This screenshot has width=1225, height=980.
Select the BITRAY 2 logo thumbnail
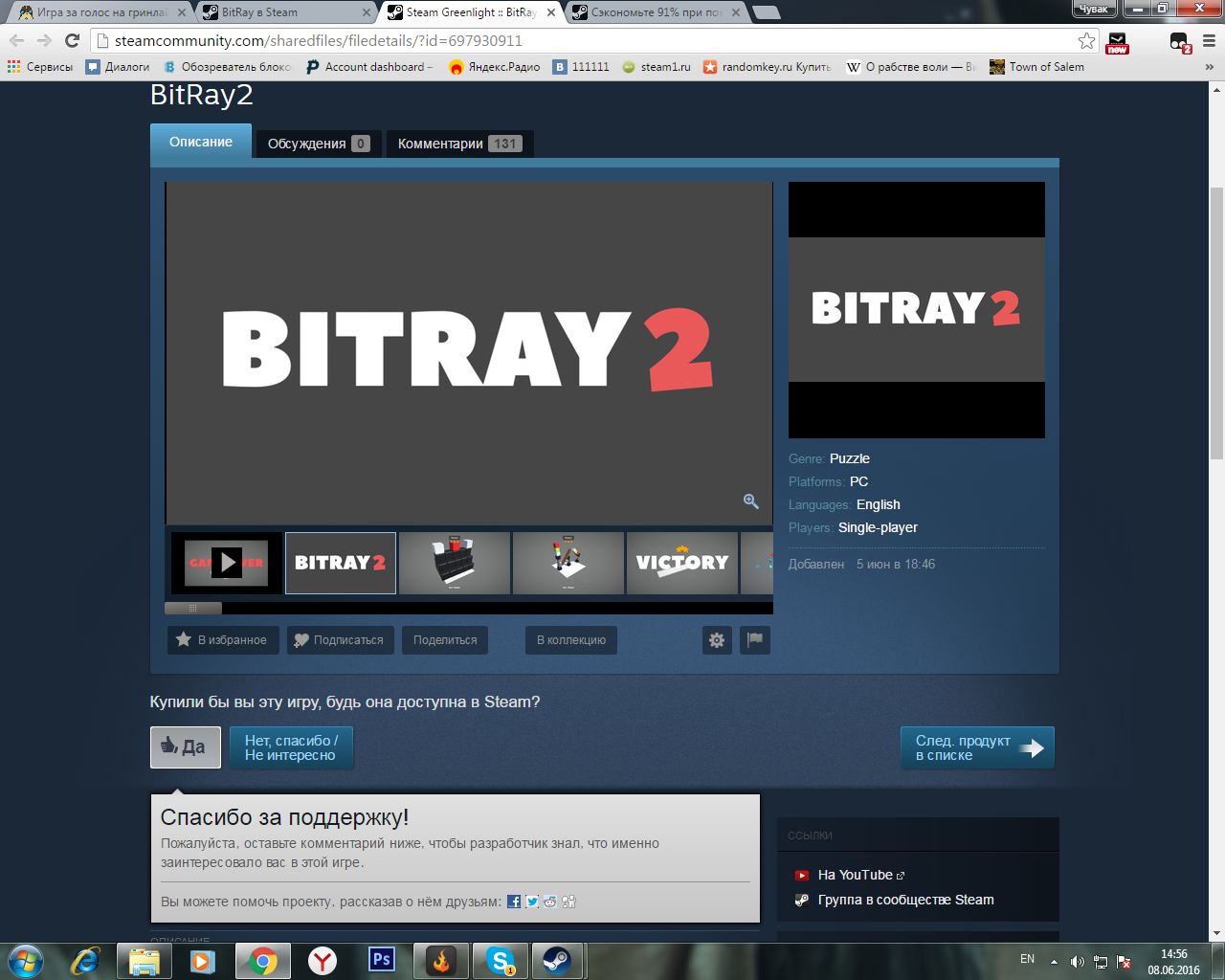click(x=341, y=563)
